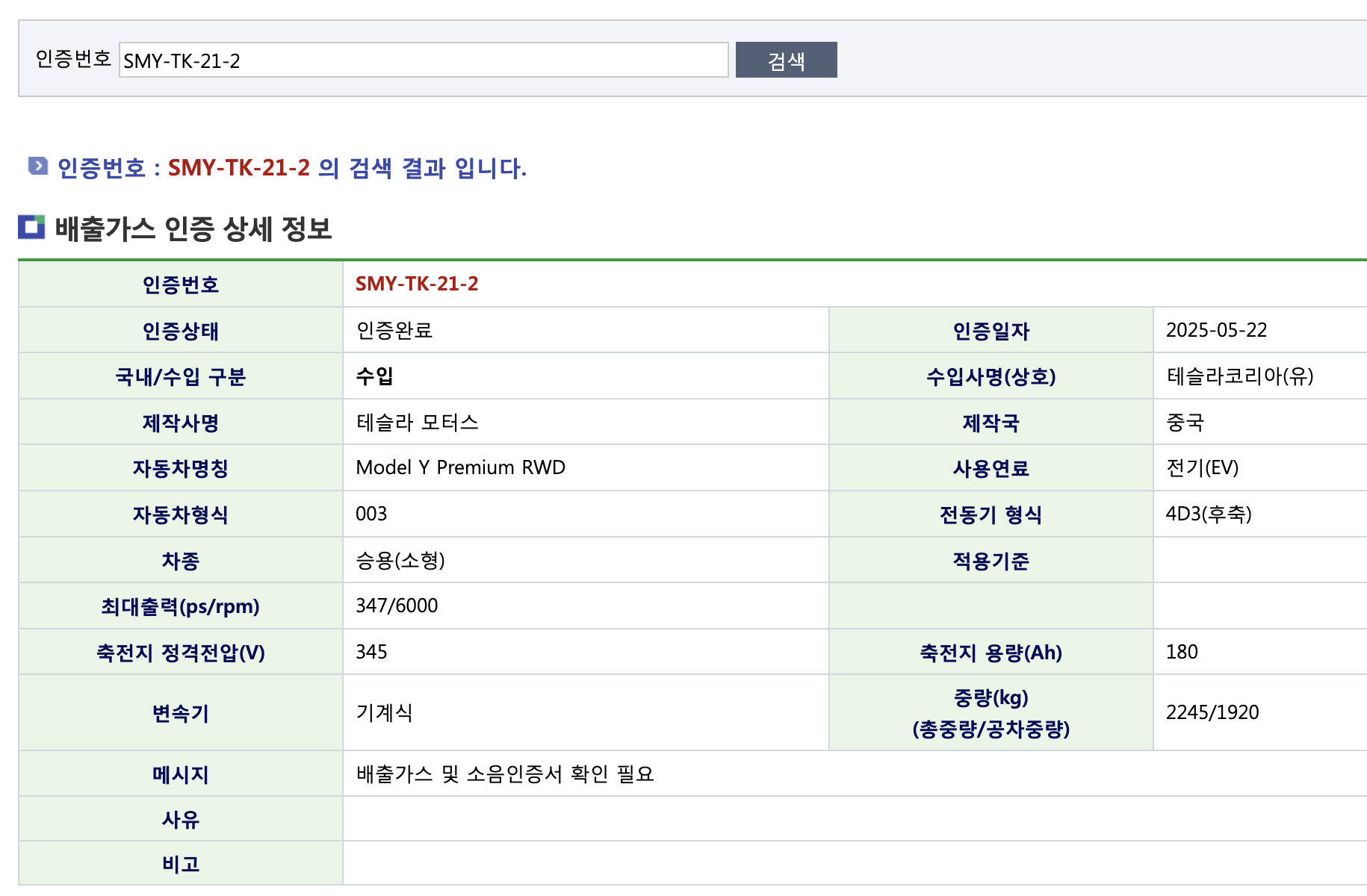The width and height of the screenshot is (1367, 896).
Task: Select the '의 검색 결과 입니다.' result heading
Action: (x=423, y=168)
